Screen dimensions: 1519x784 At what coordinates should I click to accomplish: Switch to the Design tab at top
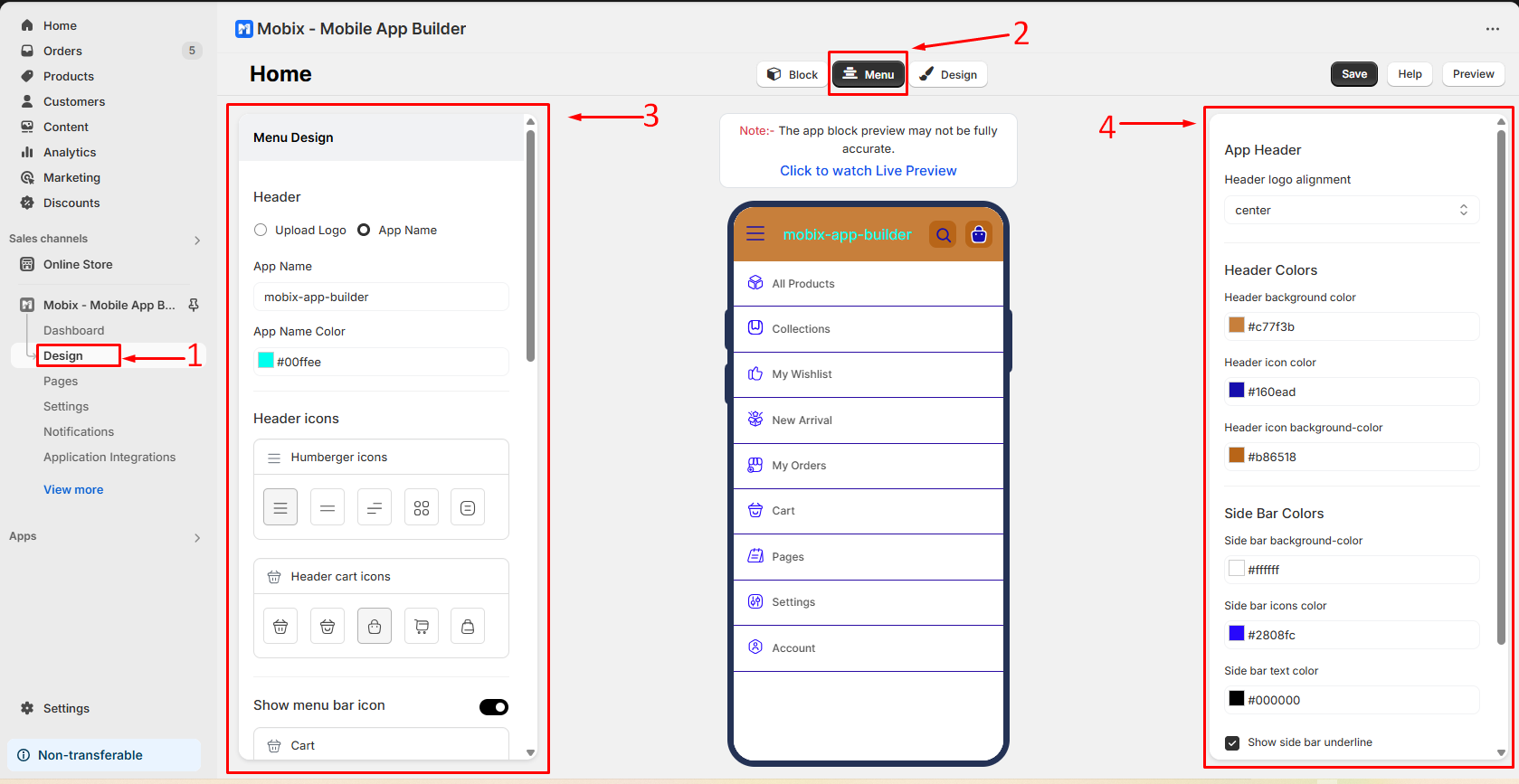coord(948,74)
